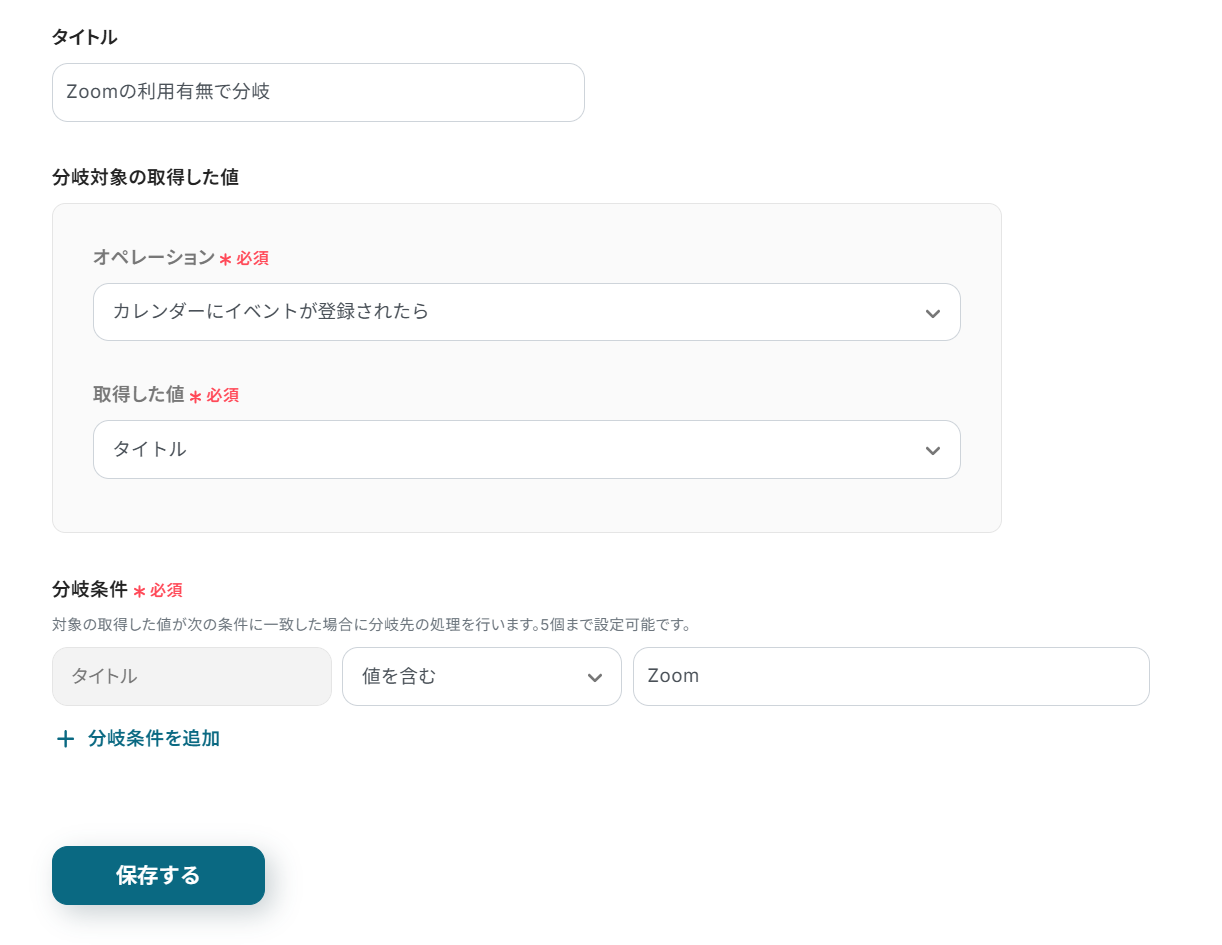Click the description text mentioning 5個まで設定可能
The height and width of the screenshot is (945, 1222).
coord(372,625)
